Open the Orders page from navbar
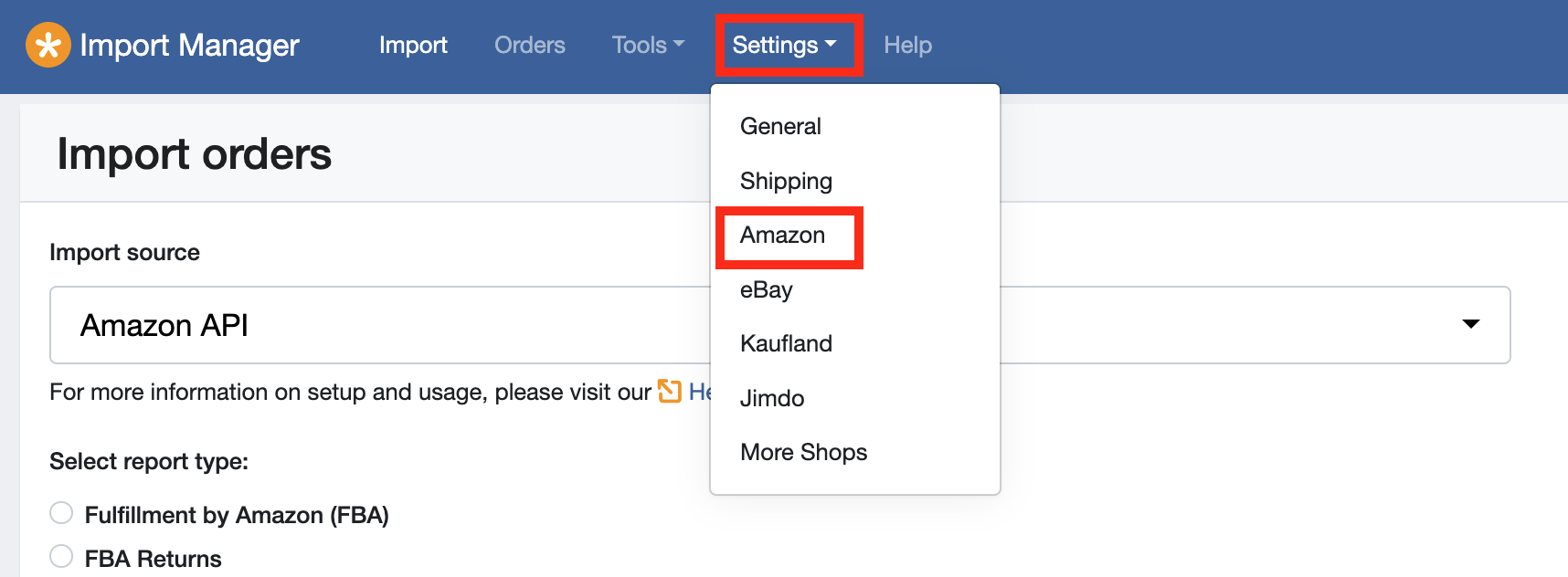 click(530, 45)
